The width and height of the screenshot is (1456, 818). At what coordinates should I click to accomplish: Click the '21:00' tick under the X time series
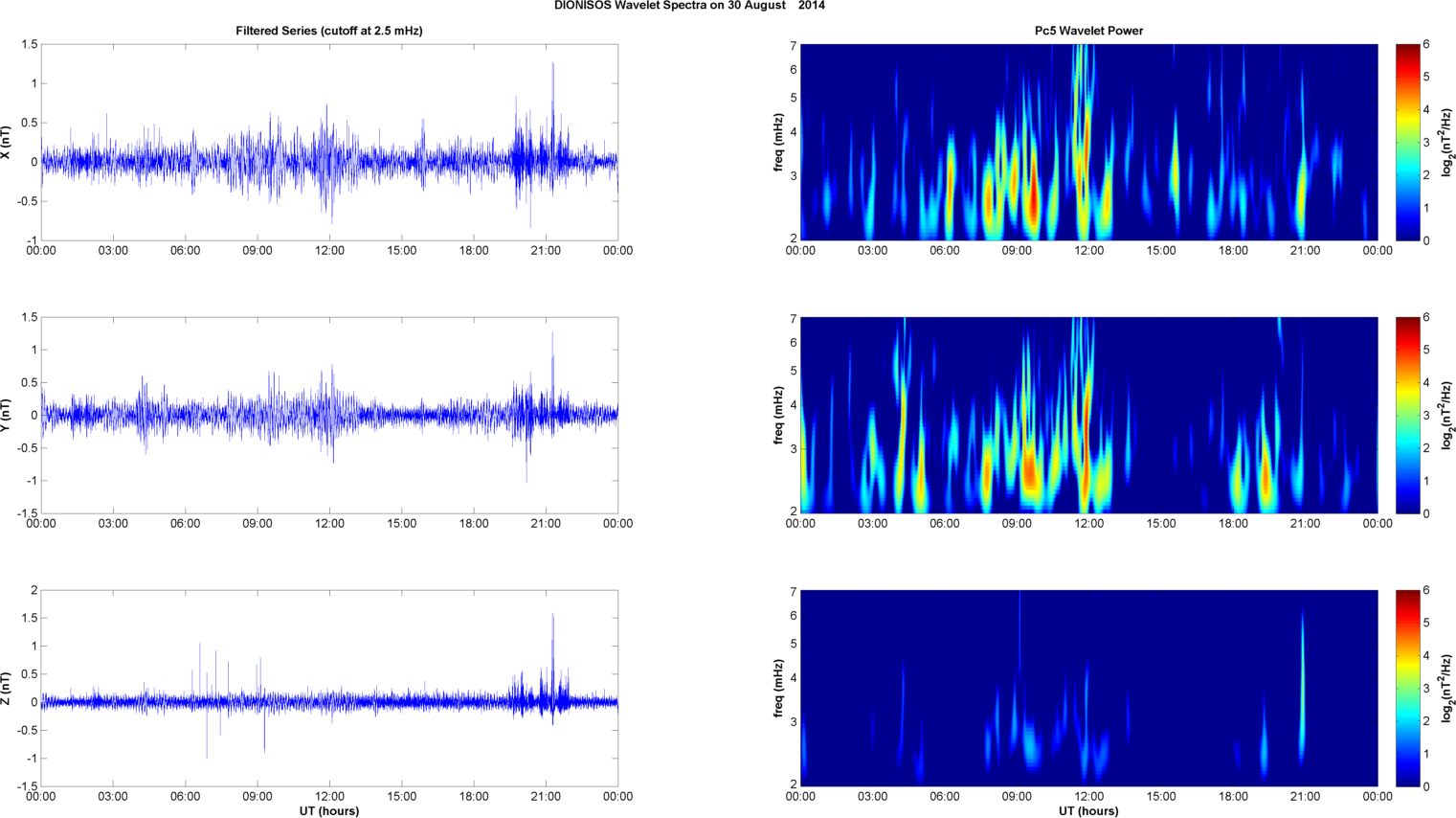(x=546, y=251)
